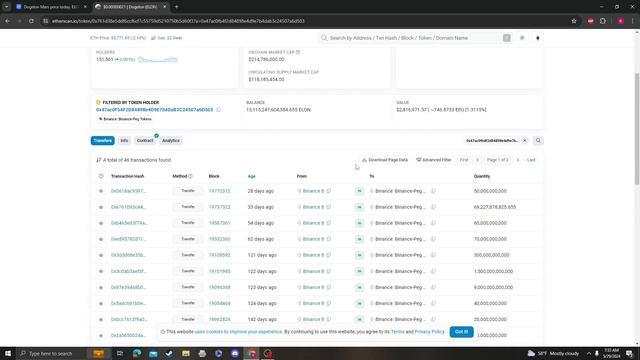
Task: View details eye icon for 28 days ago row
Action: click(x=101, y=191)
